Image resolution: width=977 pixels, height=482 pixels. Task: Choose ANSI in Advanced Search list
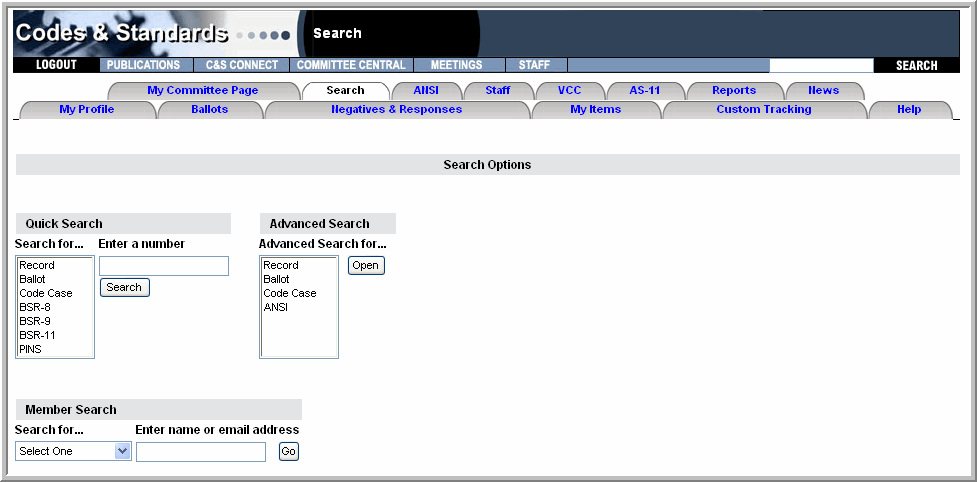point(275,307)
